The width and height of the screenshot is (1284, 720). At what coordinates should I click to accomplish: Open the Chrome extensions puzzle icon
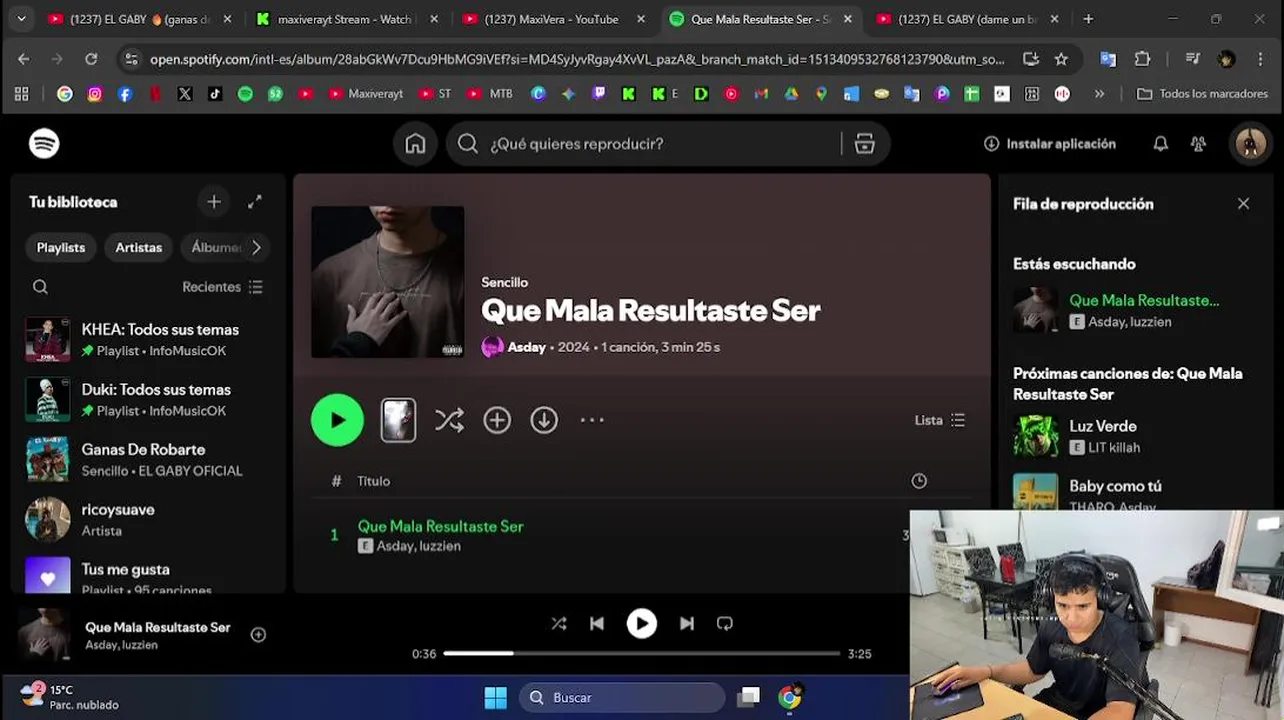[x=1142, y=59]
